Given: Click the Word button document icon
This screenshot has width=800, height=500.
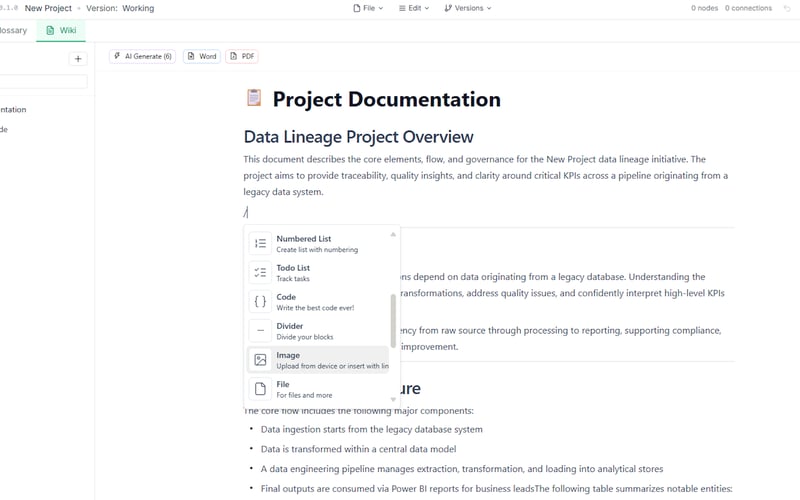Looking at the screenshot, I should tap(191, 56).
